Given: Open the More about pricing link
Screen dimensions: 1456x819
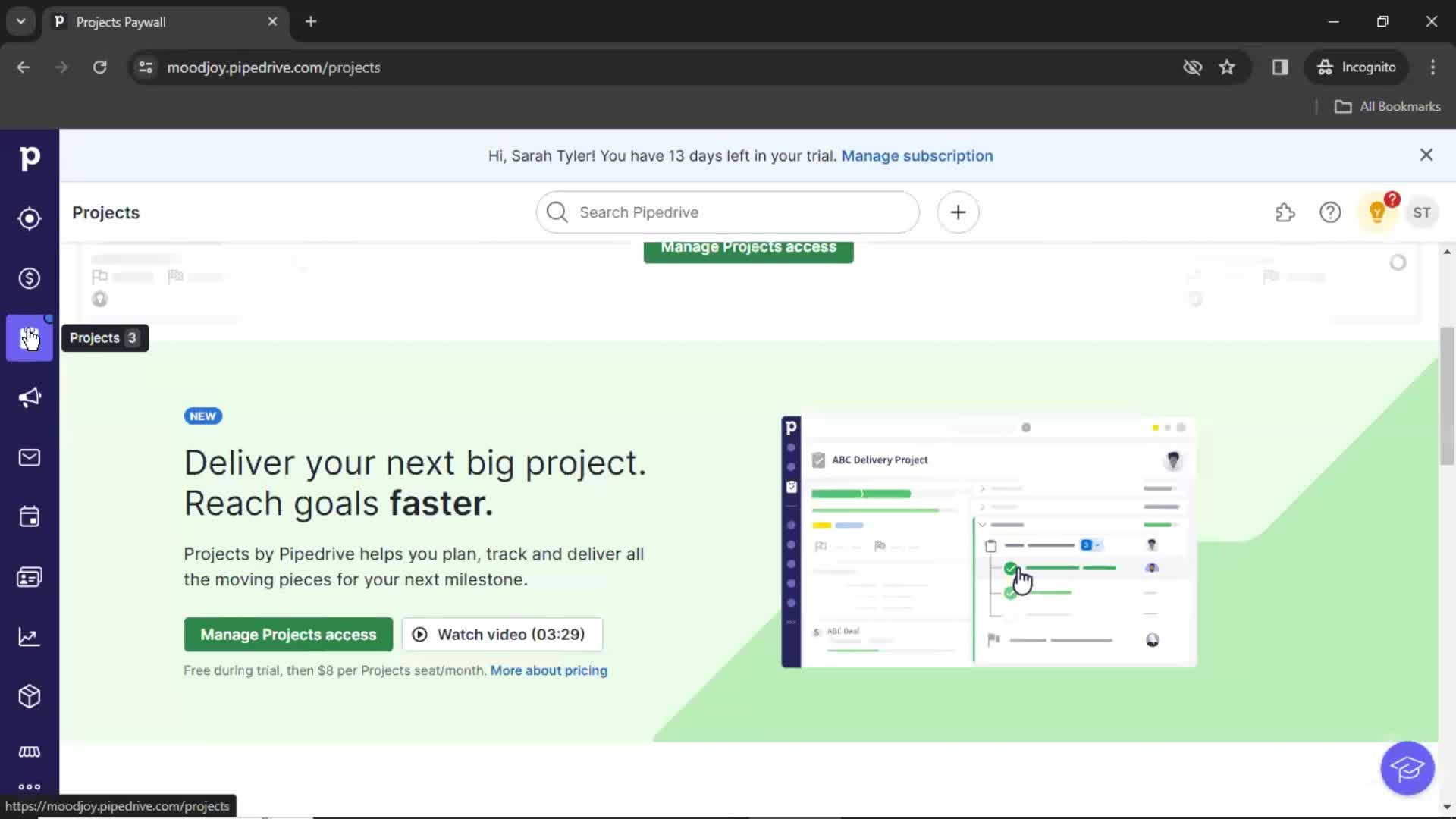Looking at the screenshot, I should (x=549, y=669).
